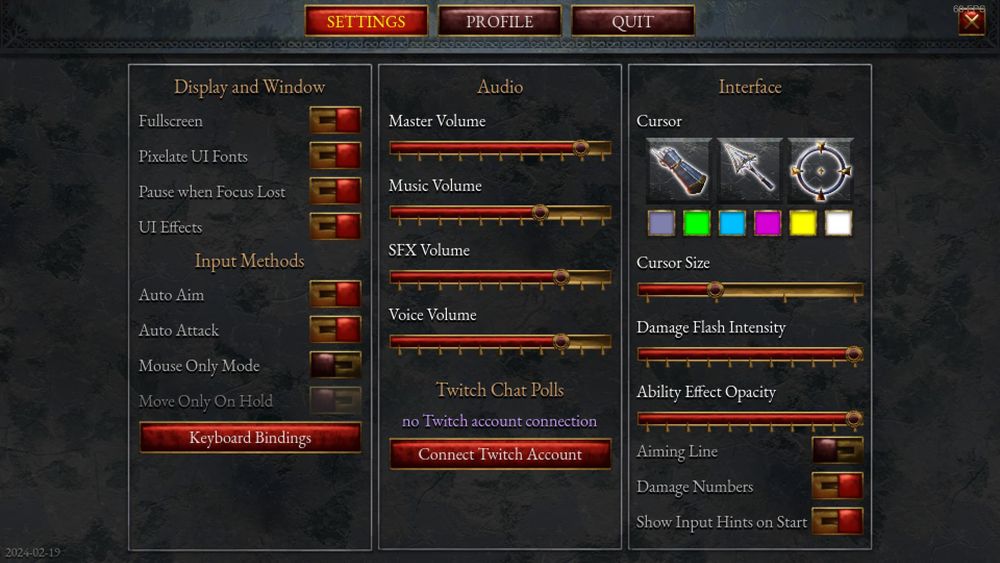1000x563 pixels.
Task: Turn on the Aiming Line toggle
Action: (837, 450)
